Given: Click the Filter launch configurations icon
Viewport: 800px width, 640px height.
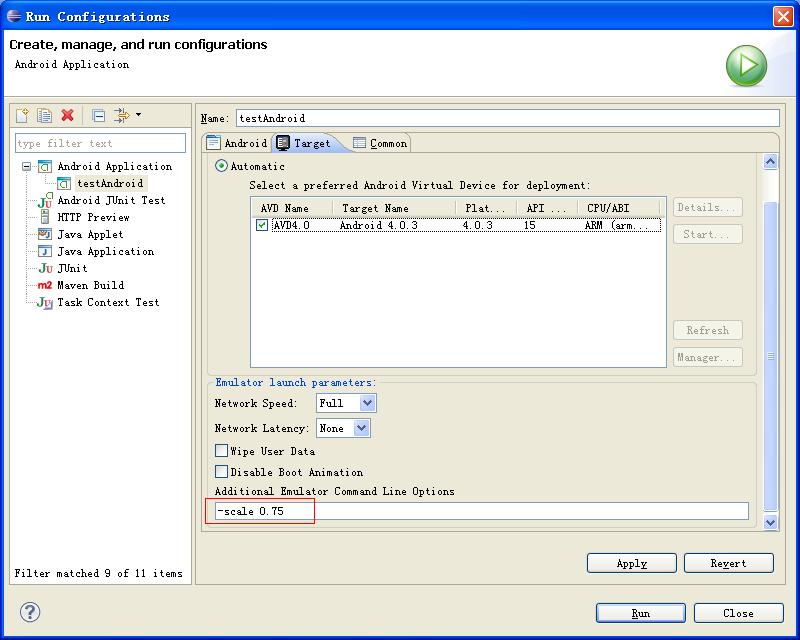Looking at the screenshot, I should [x=121, y=115].
